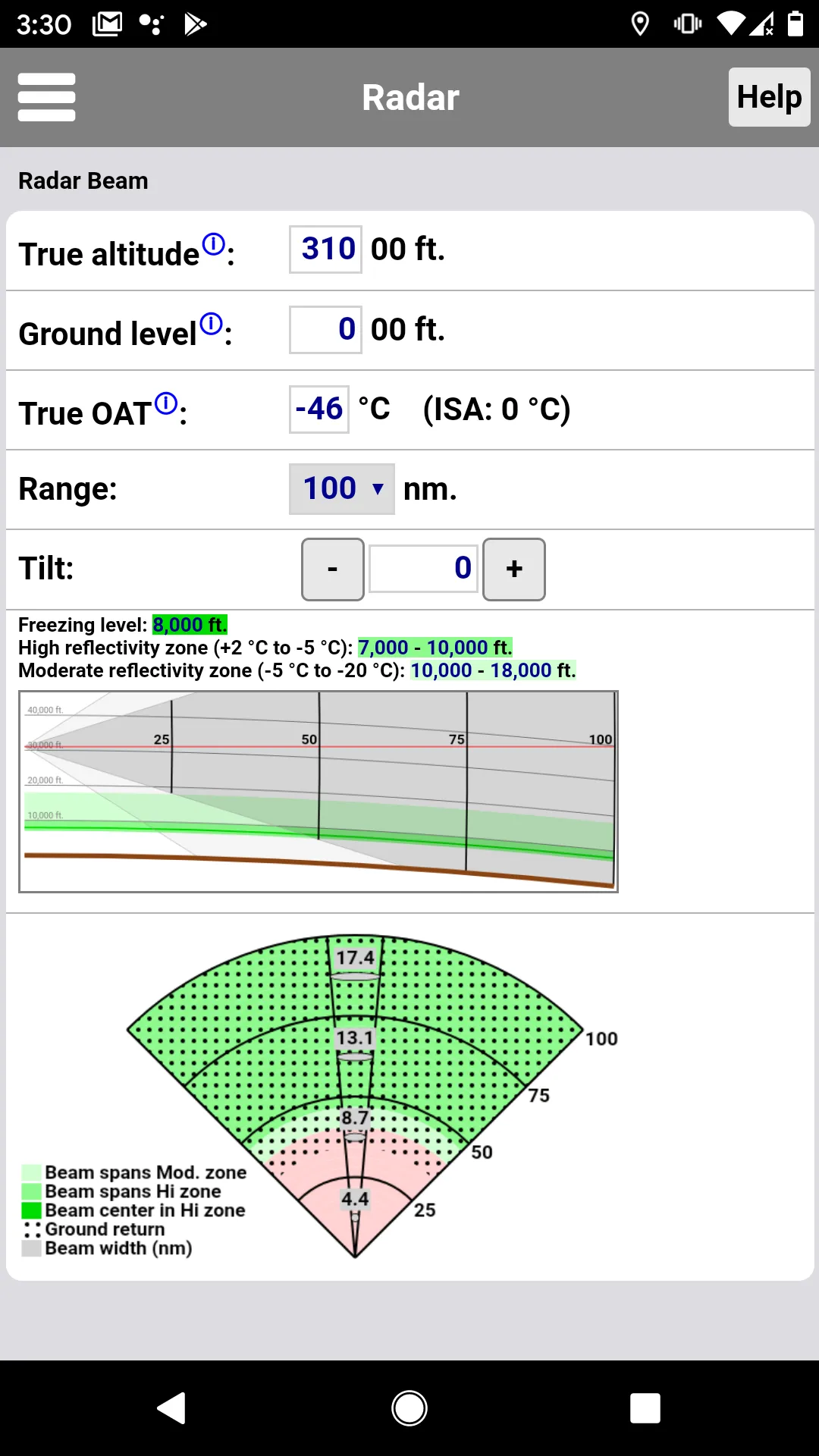This screenshot has width=819, height=1456.
Task: Show info for True altitude
Action: pos(215,244)
